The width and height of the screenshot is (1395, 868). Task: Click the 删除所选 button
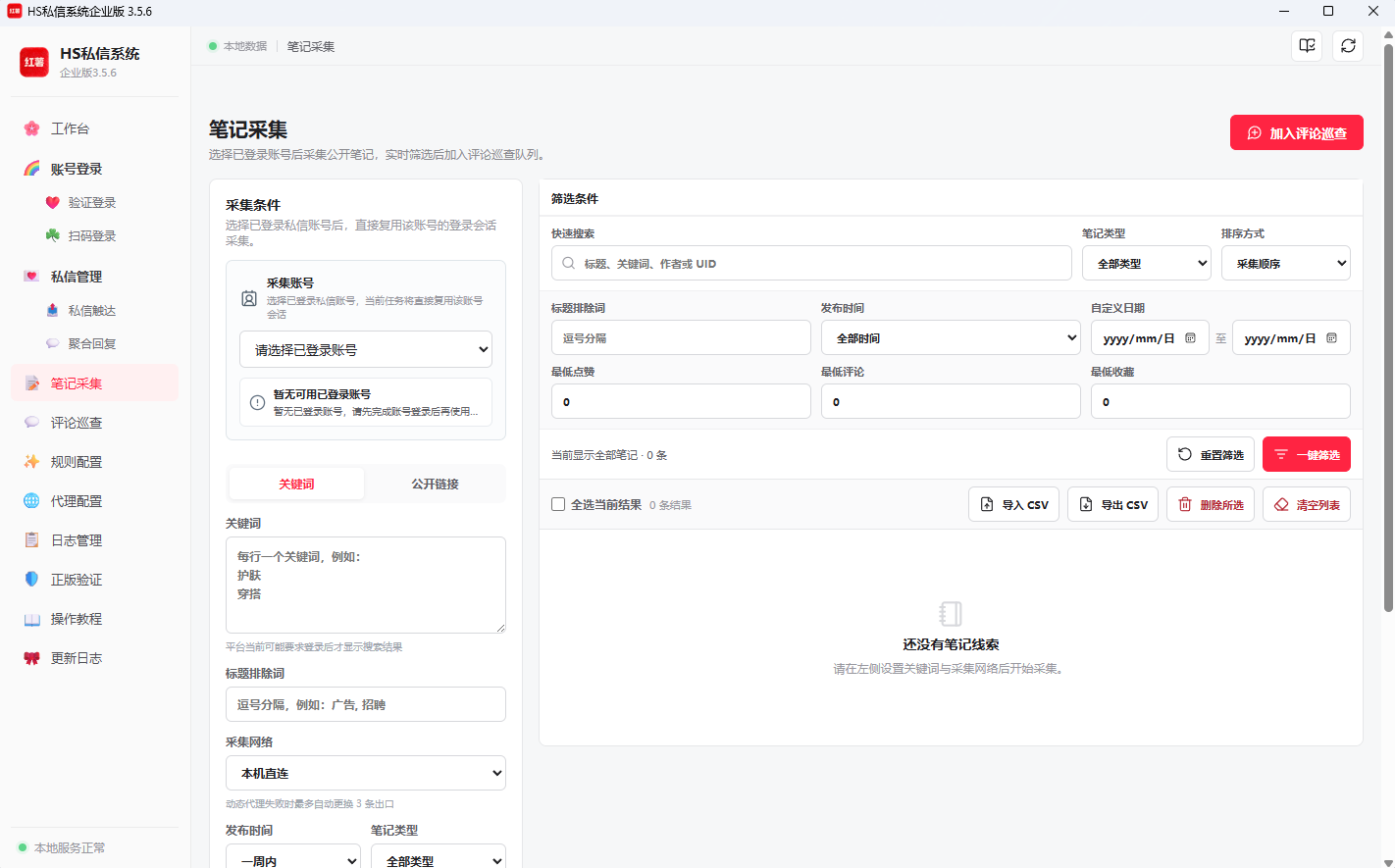pyautogui.click(x=1211, y=504)
